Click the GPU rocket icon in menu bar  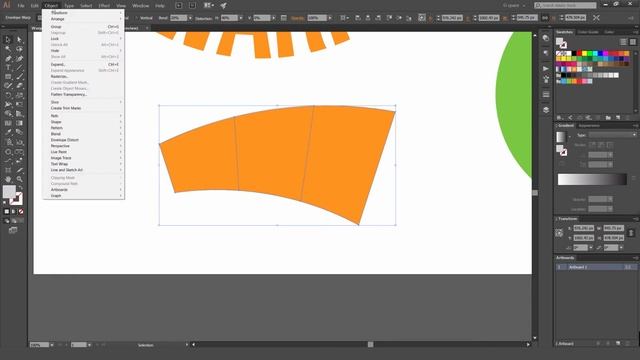[223, 6]
